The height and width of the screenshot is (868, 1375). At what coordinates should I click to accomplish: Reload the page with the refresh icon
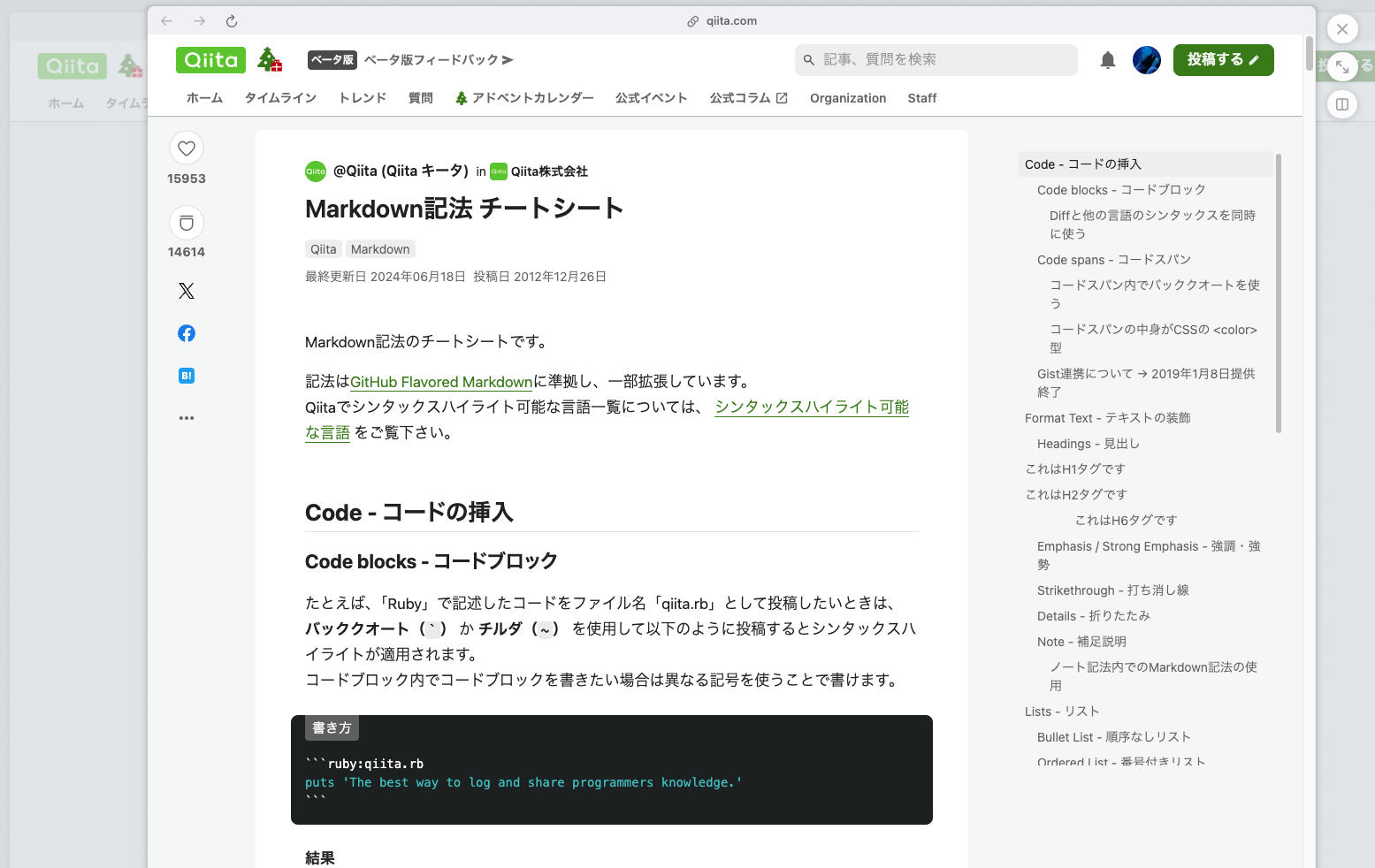[x=231, y=20]
